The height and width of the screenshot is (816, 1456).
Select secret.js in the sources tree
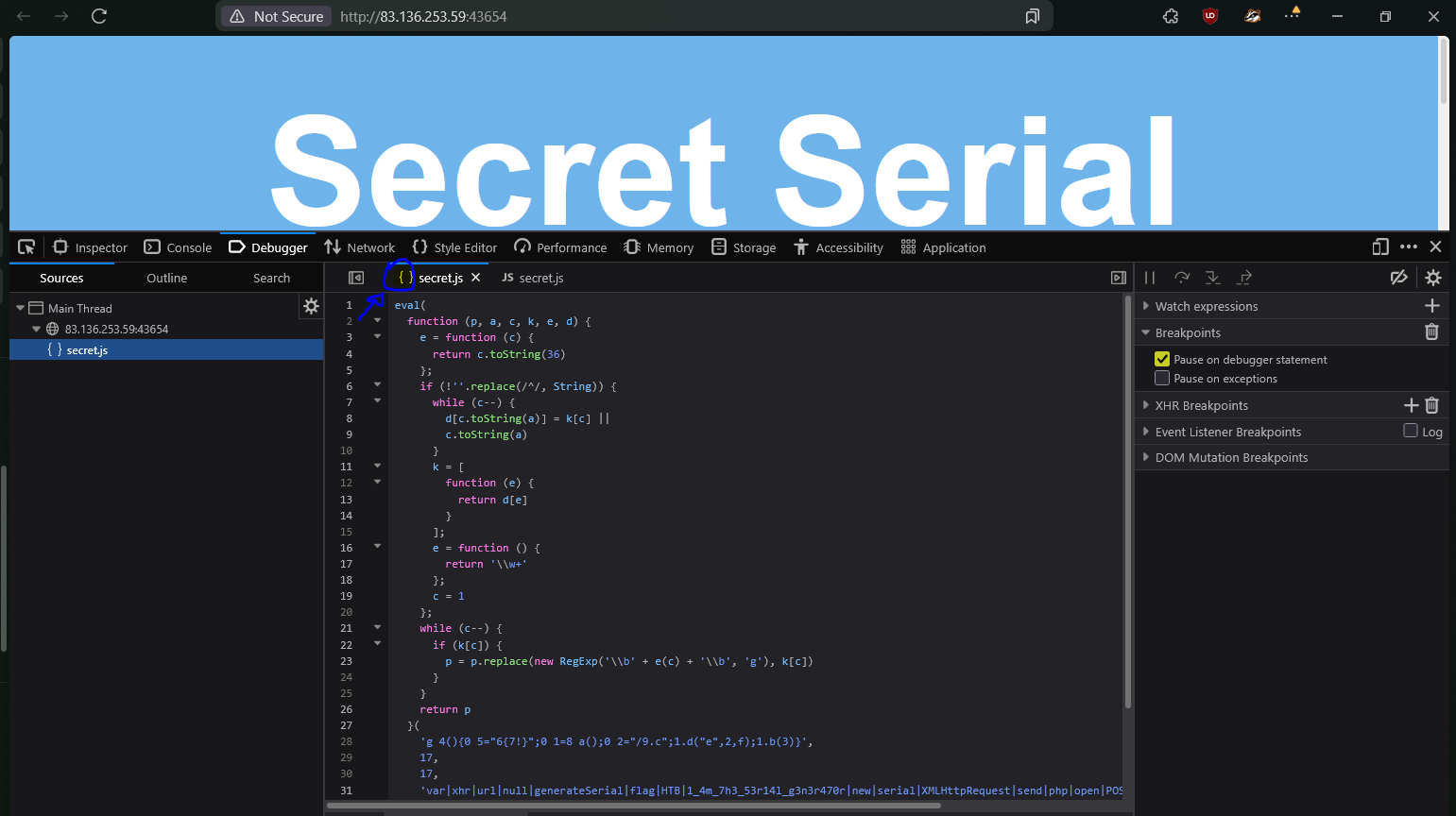(x=87, y=350)
